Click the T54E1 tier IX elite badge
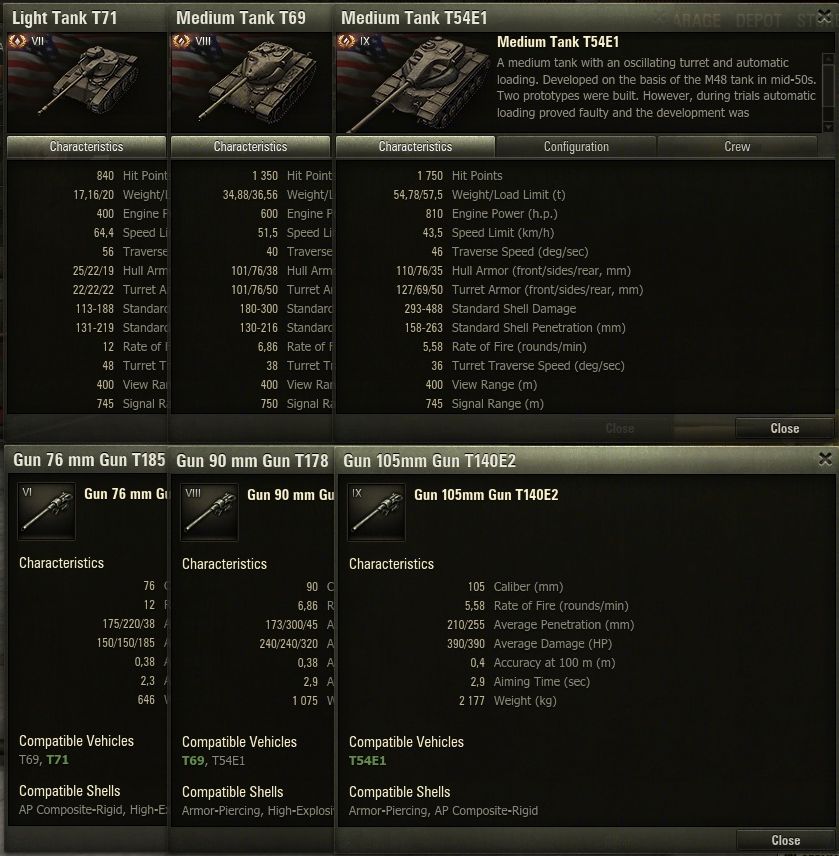 [347, 41]
